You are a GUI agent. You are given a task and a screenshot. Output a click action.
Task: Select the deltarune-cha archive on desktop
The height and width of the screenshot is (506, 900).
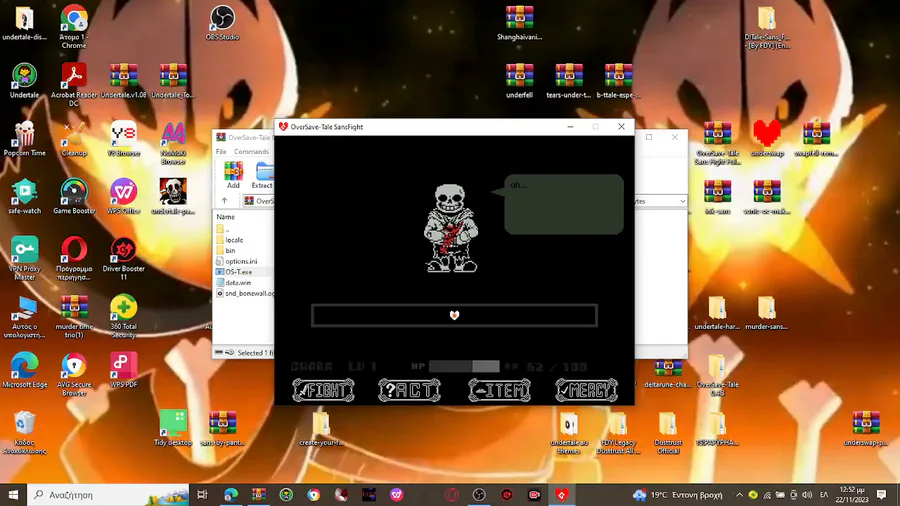[668, 373]
